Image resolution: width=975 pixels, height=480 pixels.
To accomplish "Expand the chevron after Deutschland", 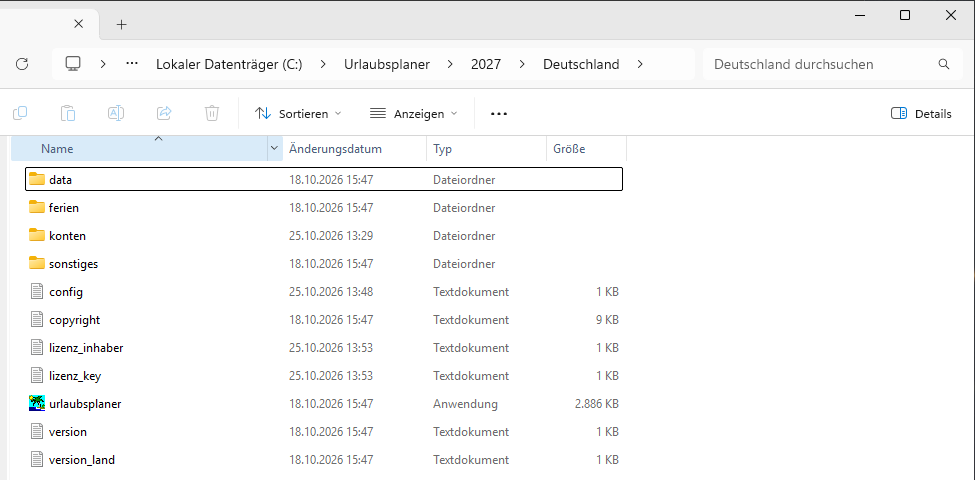I will [640, 64].
